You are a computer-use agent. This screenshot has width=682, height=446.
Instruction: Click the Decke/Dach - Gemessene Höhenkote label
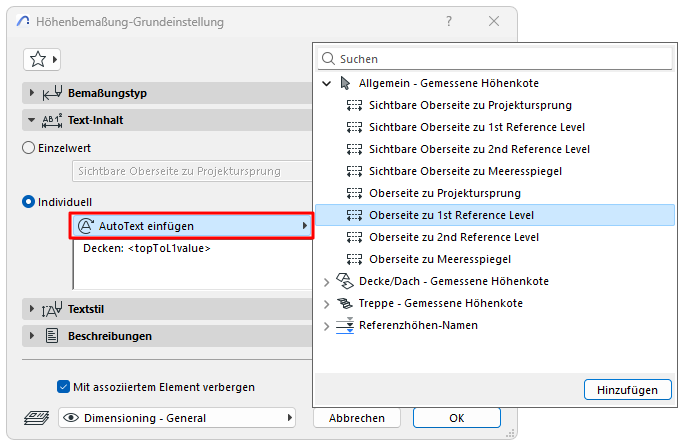click(454, 281)
